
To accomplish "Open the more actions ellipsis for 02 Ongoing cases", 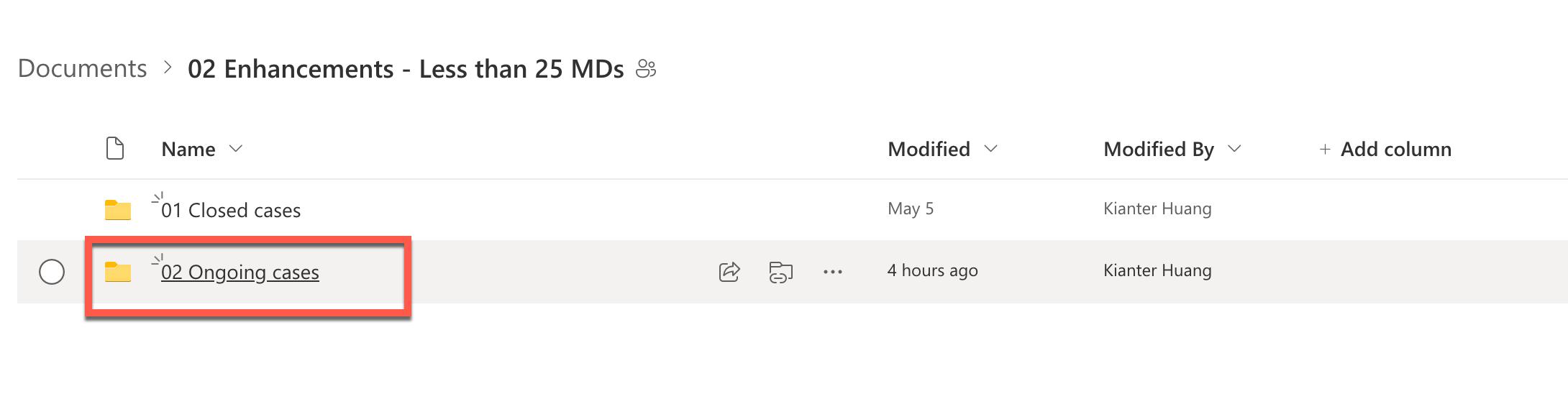I will (832, 272).
